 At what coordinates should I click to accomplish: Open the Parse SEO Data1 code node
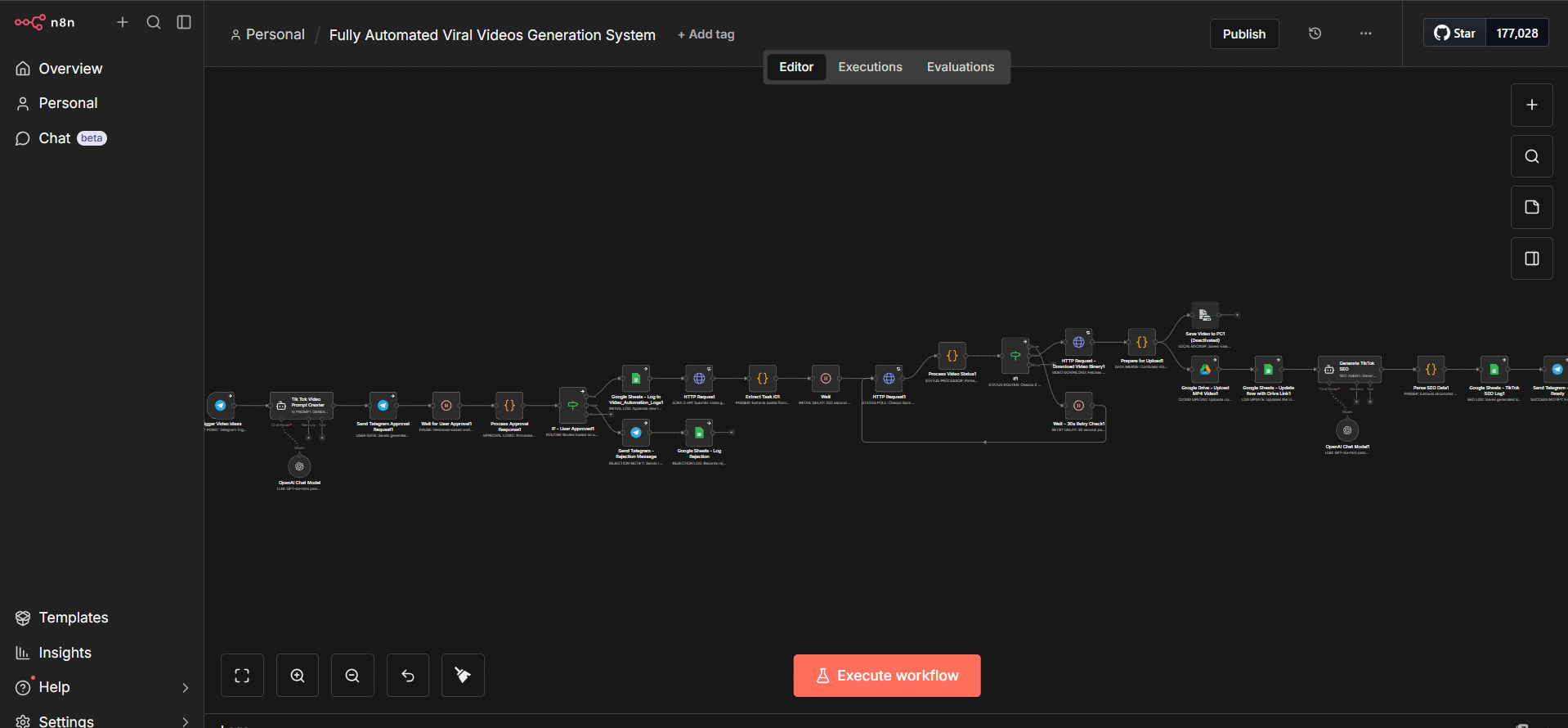tap(1431, 370)
